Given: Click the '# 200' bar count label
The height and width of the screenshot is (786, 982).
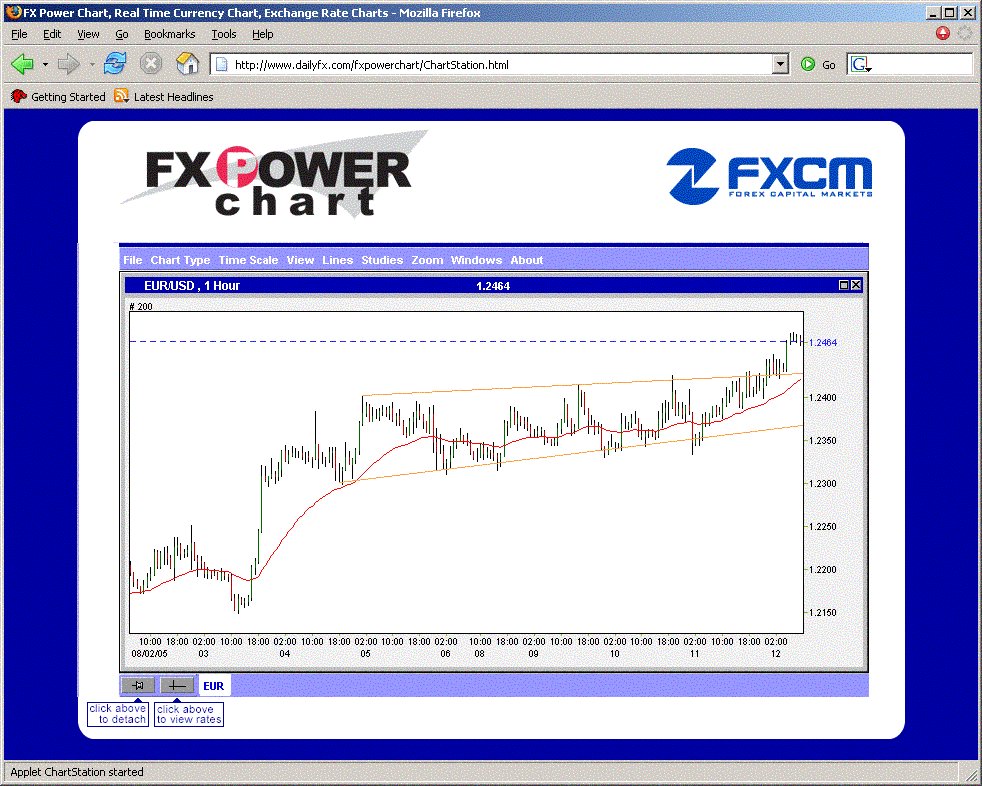Looking at the screenshot, I should [x=141, y=306].
